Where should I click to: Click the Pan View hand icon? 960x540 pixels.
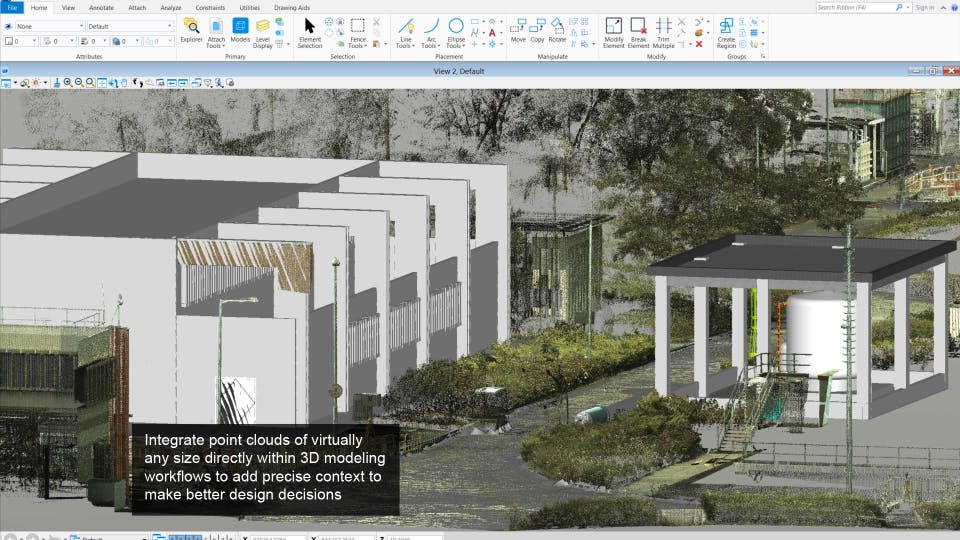(124, 83)
